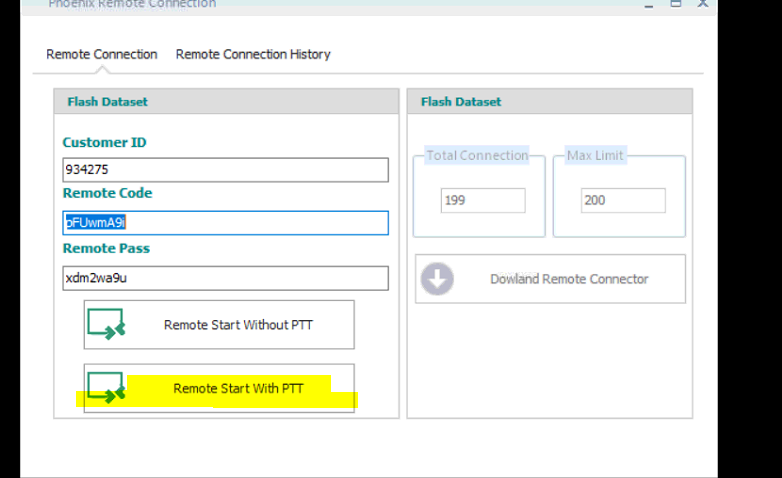Click the download arrow icon
The height and width of the screenshot is (478, 782).
[437, 279]
